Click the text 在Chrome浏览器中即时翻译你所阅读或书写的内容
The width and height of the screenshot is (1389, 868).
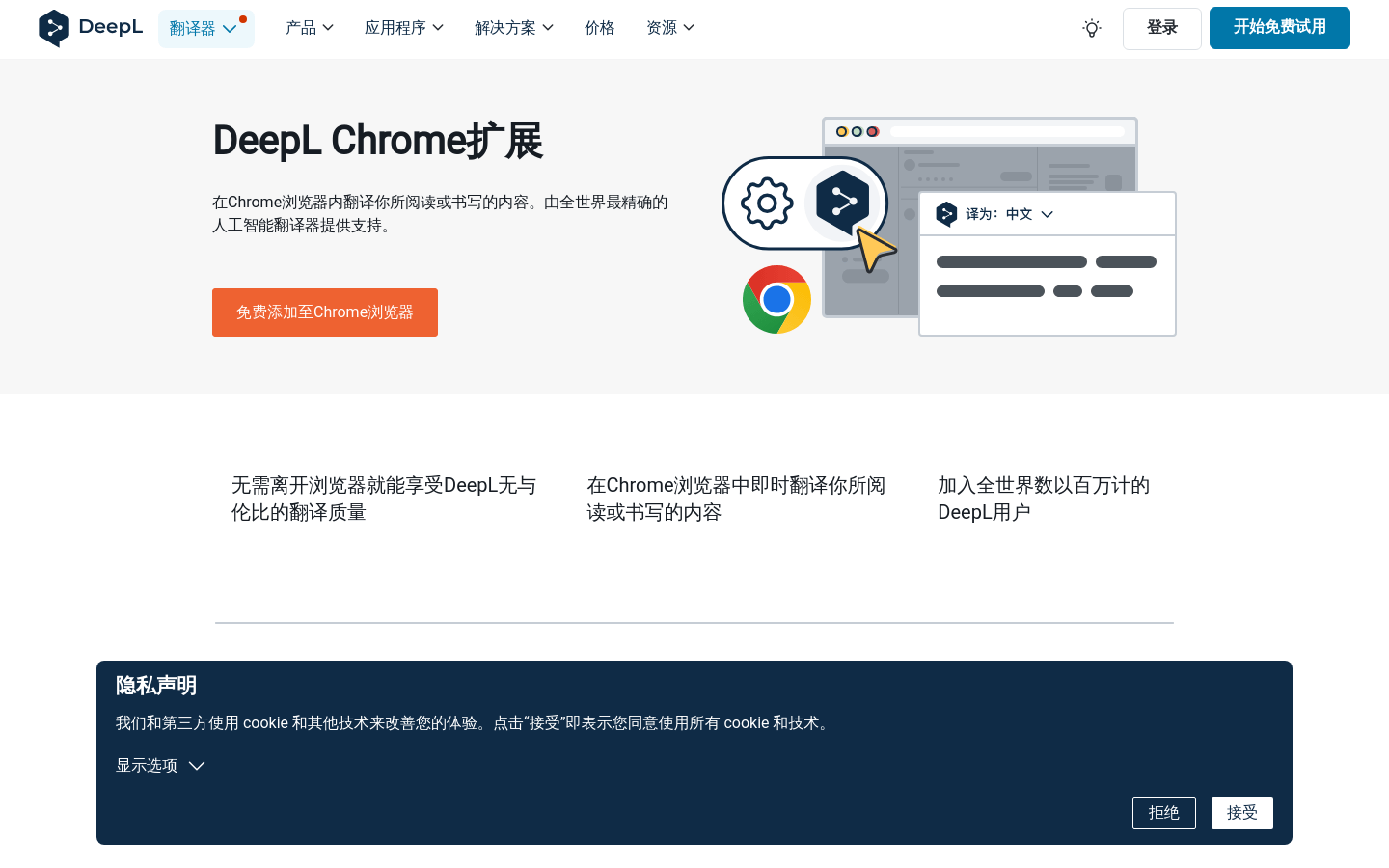(736, 499)
